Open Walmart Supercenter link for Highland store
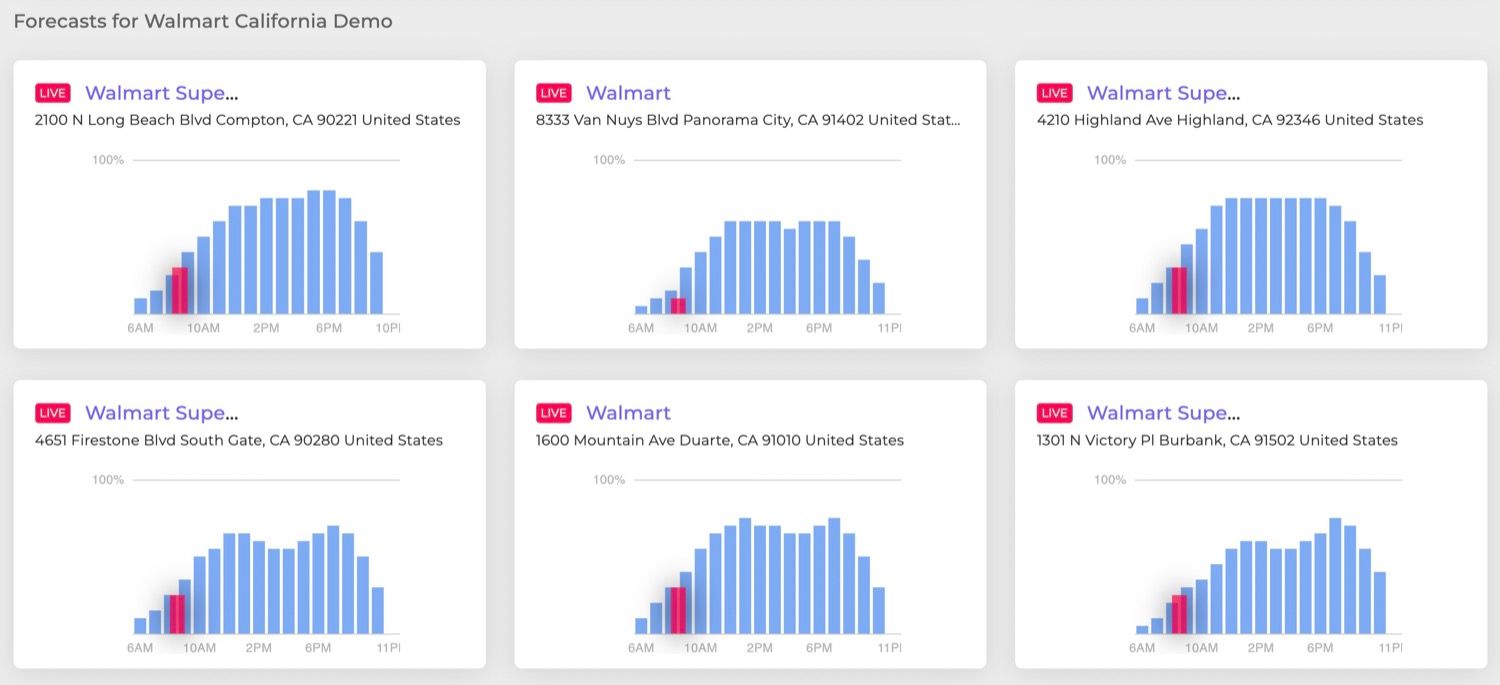 click(1163, 93)
